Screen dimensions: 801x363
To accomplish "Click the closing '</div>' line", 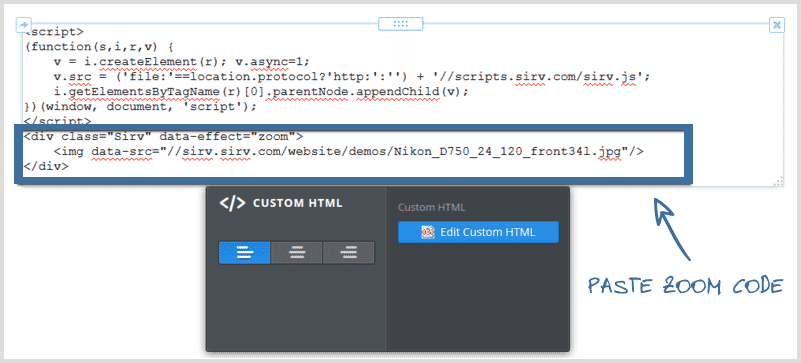I will (x=46, y=166).
